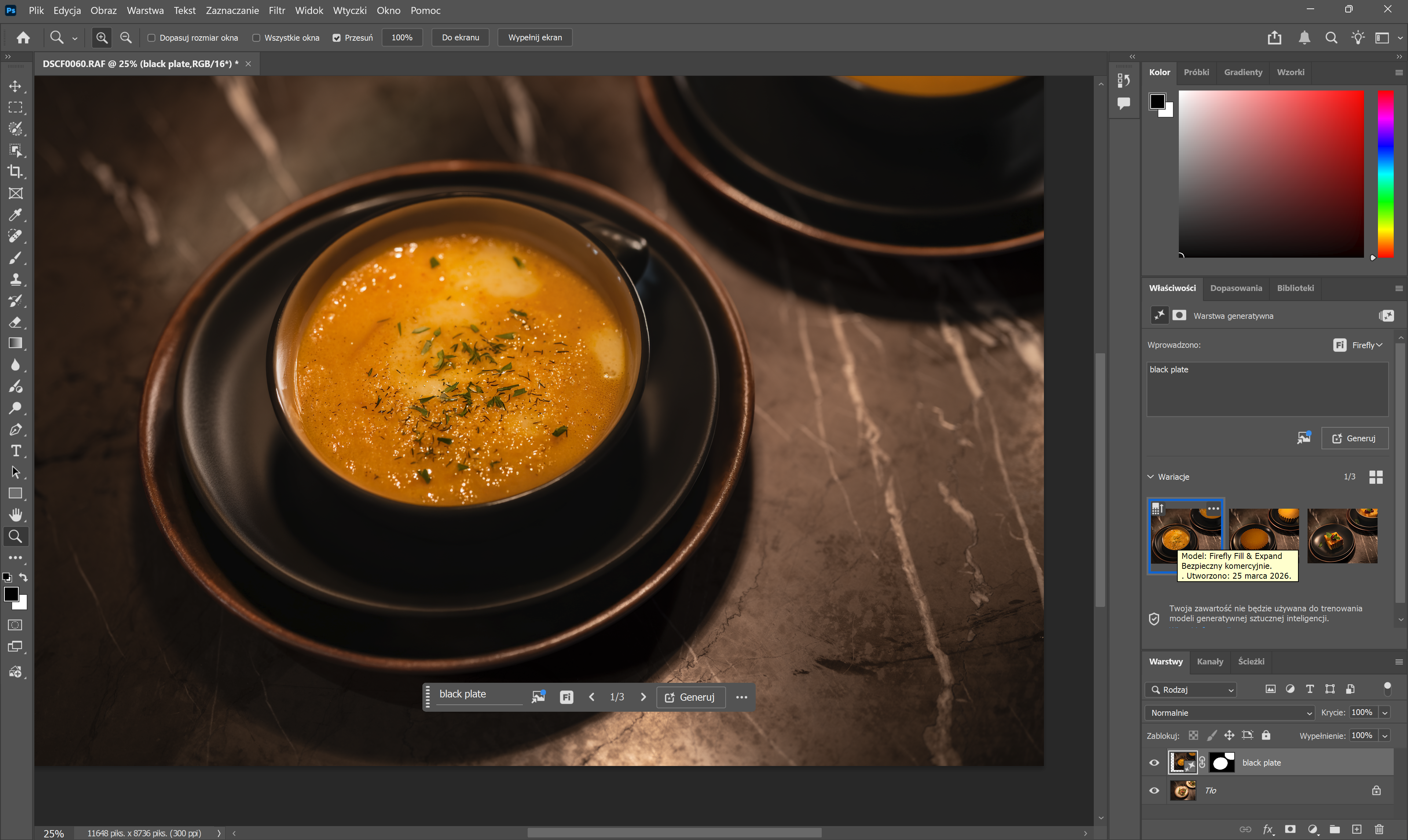Open the Normalnie blend mode dropdown
Image resolution: width=1408 pixels, height=840 pixels.
(1229, 712)
